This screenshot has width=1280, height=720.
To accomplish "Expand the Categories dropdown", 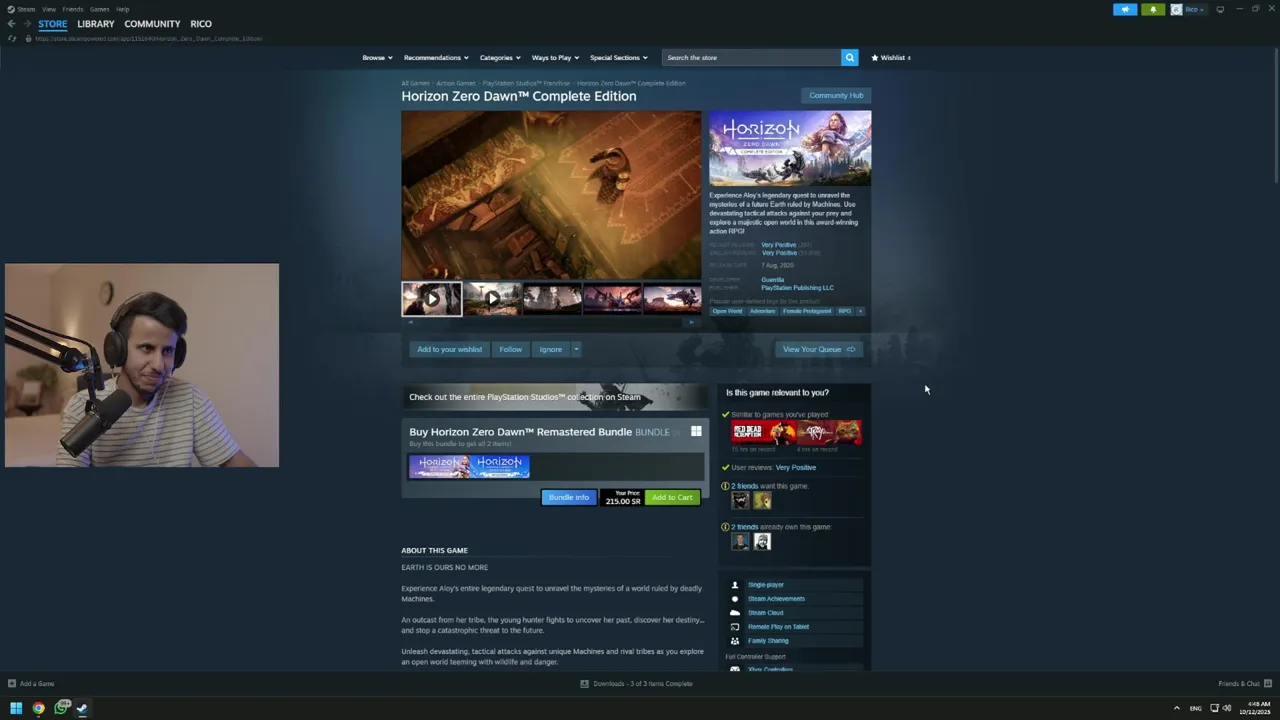I will click(x=500, y=57).
